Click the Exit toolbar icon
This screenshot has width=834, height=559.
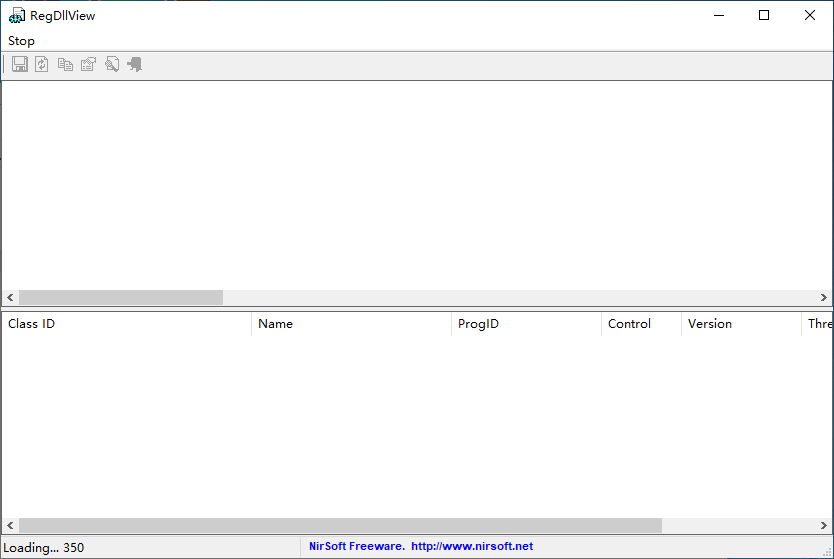coord(134,65)
